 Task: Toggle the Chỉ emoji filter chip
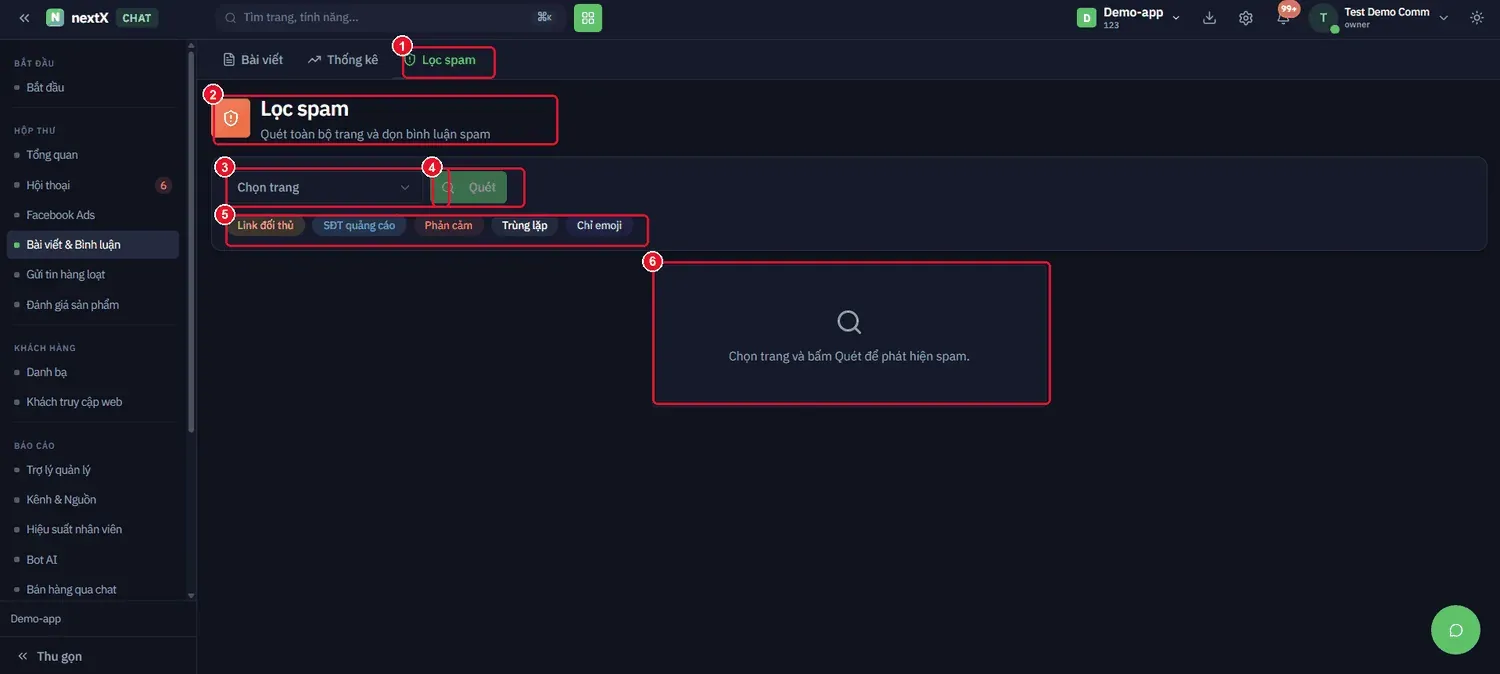599,226
